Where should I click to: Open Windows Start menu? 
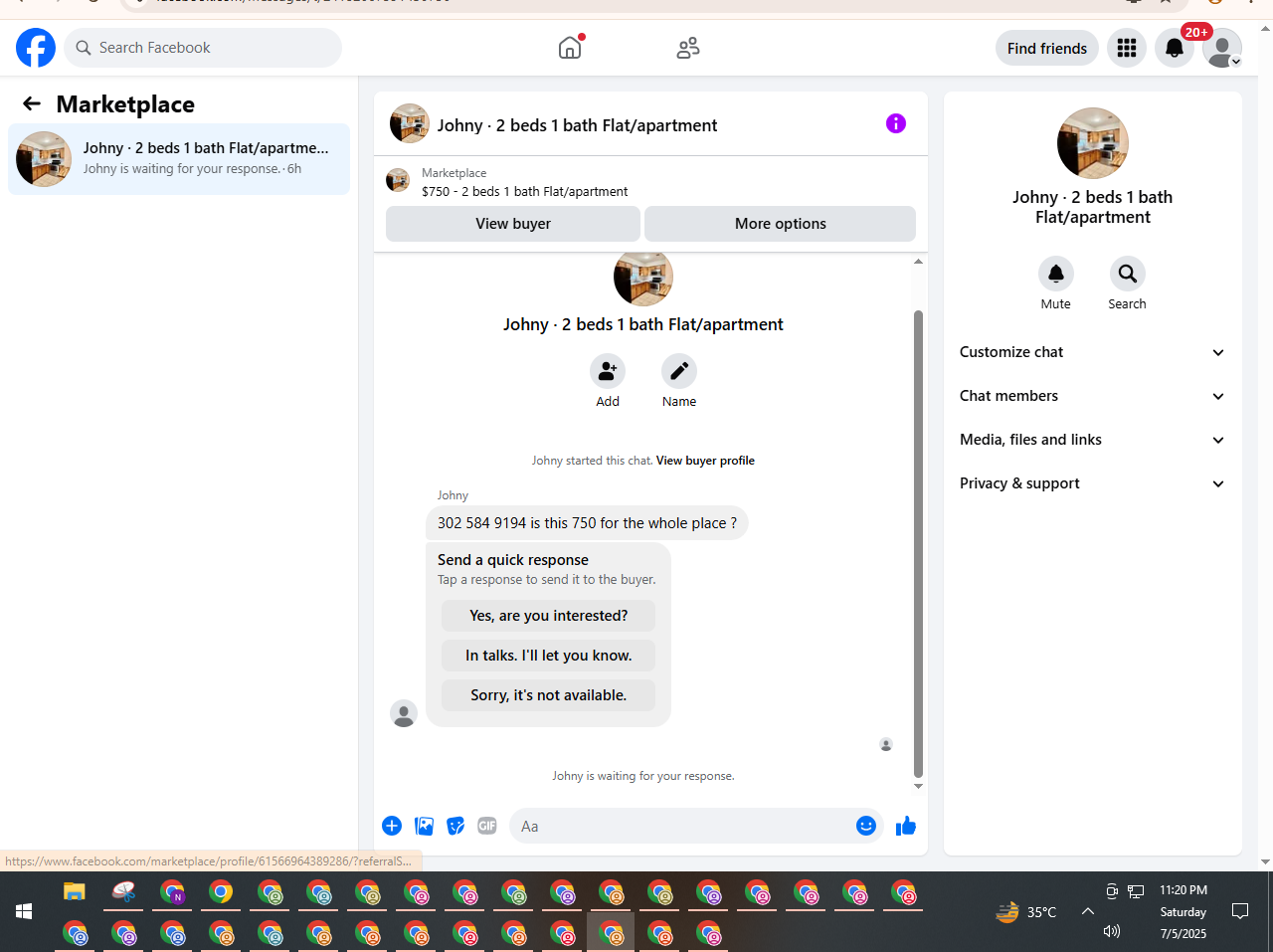pyautogui.click(x=24, y=911)
